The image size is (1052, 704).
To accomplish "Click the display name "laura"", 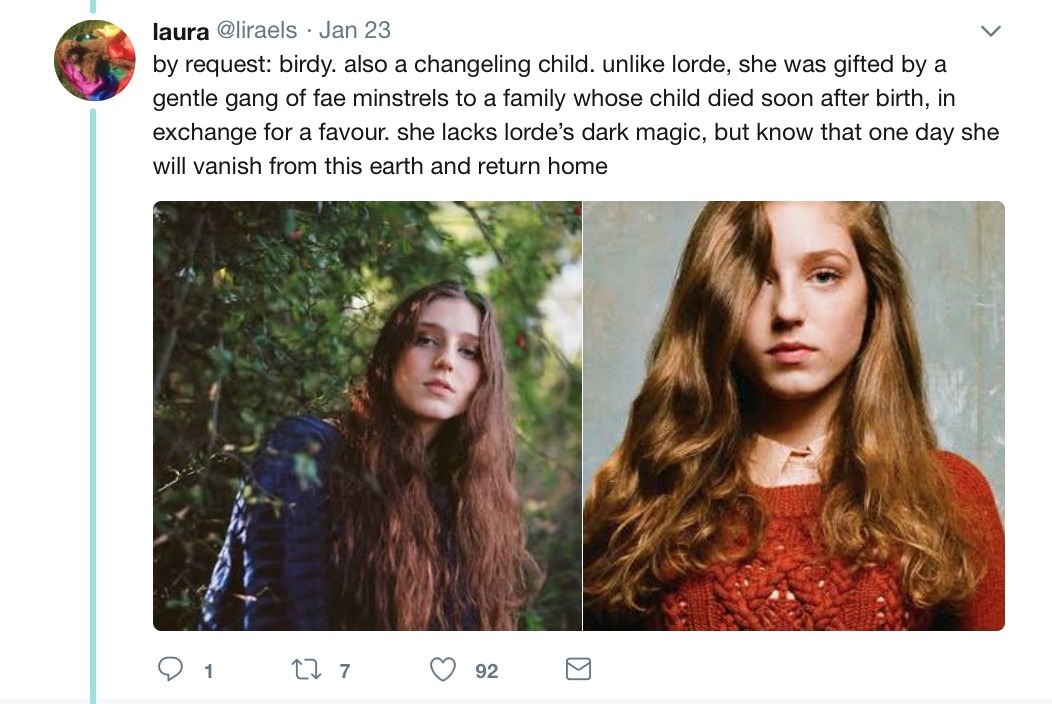I will click(x=180, y=31).
